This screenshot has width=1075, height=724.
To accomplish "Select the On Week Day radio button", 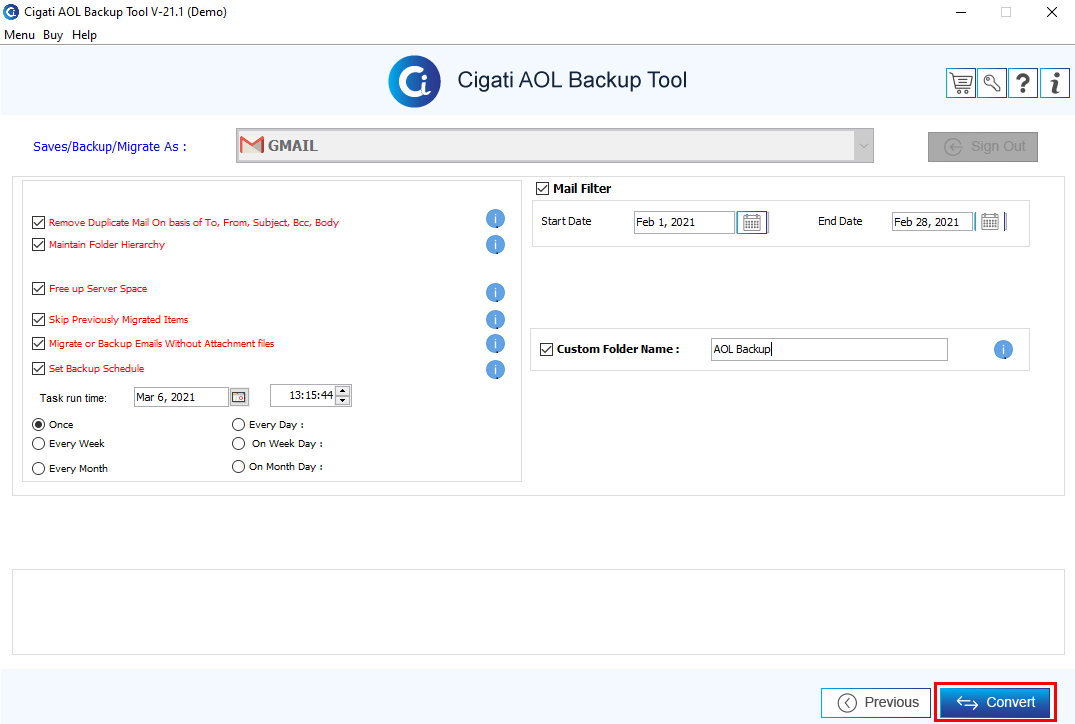I will (239, 444).
